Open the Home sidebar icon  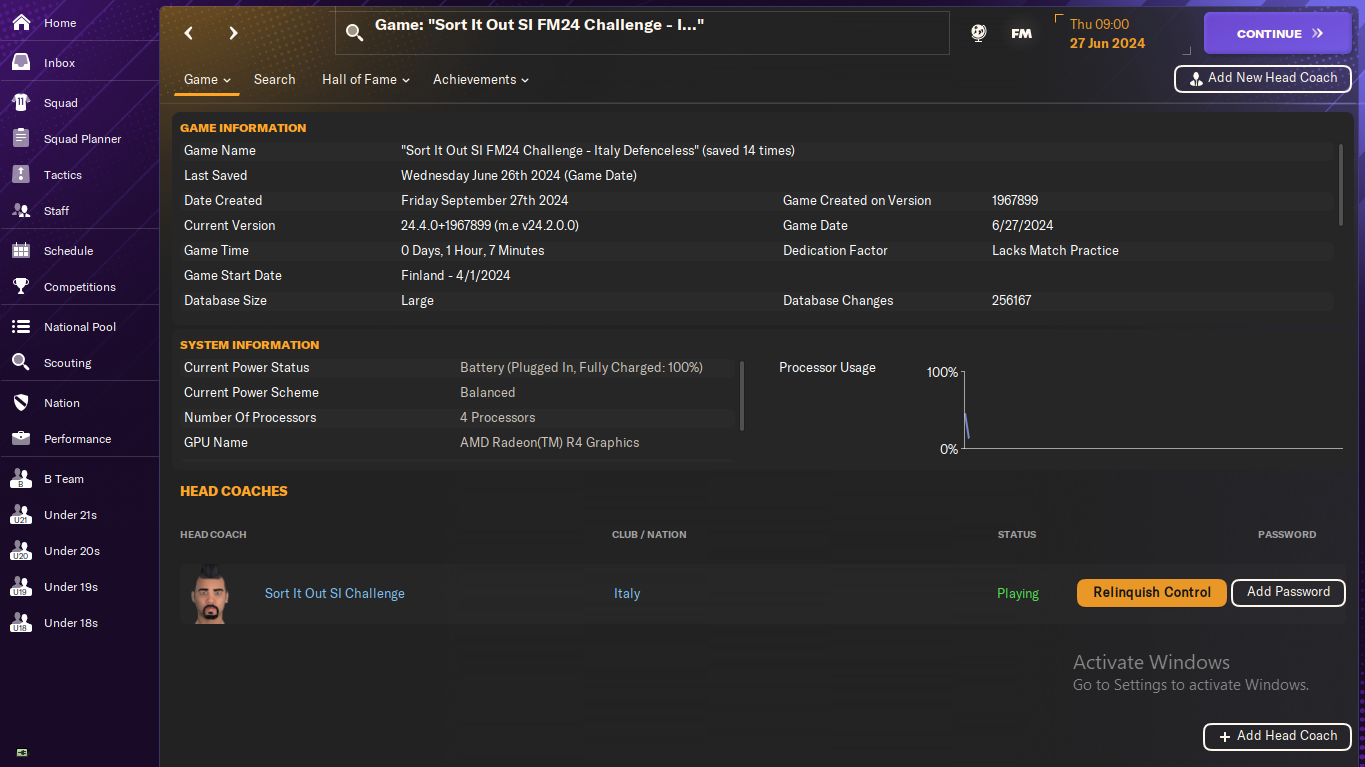pyautogui.click(x=21, y=23)
